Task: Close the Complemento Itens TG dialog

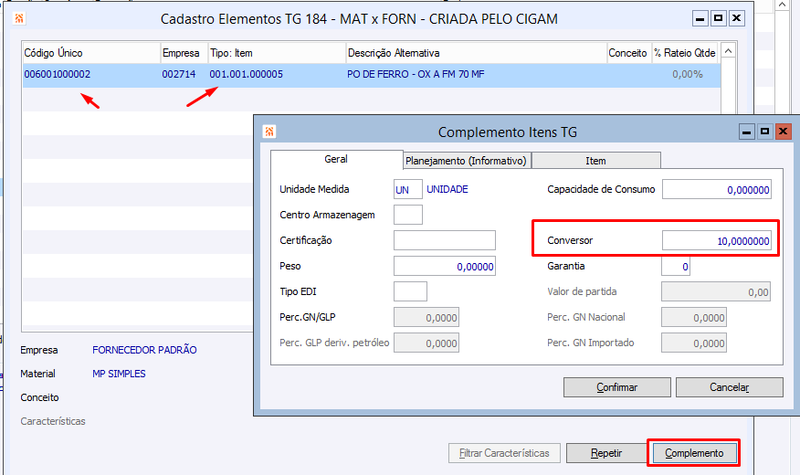Action: [783, 132]
